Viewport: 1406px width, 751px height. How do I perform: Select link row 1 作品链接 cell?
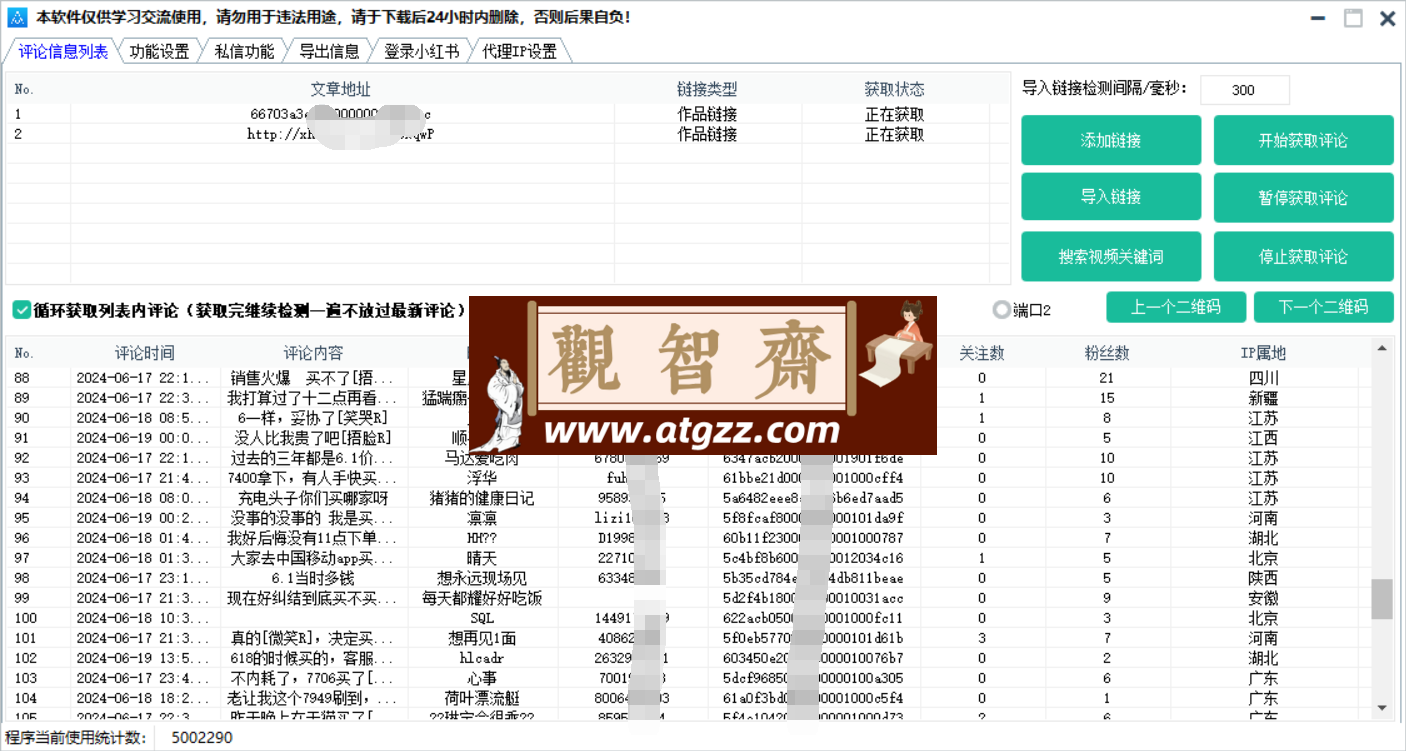[707, 114]
